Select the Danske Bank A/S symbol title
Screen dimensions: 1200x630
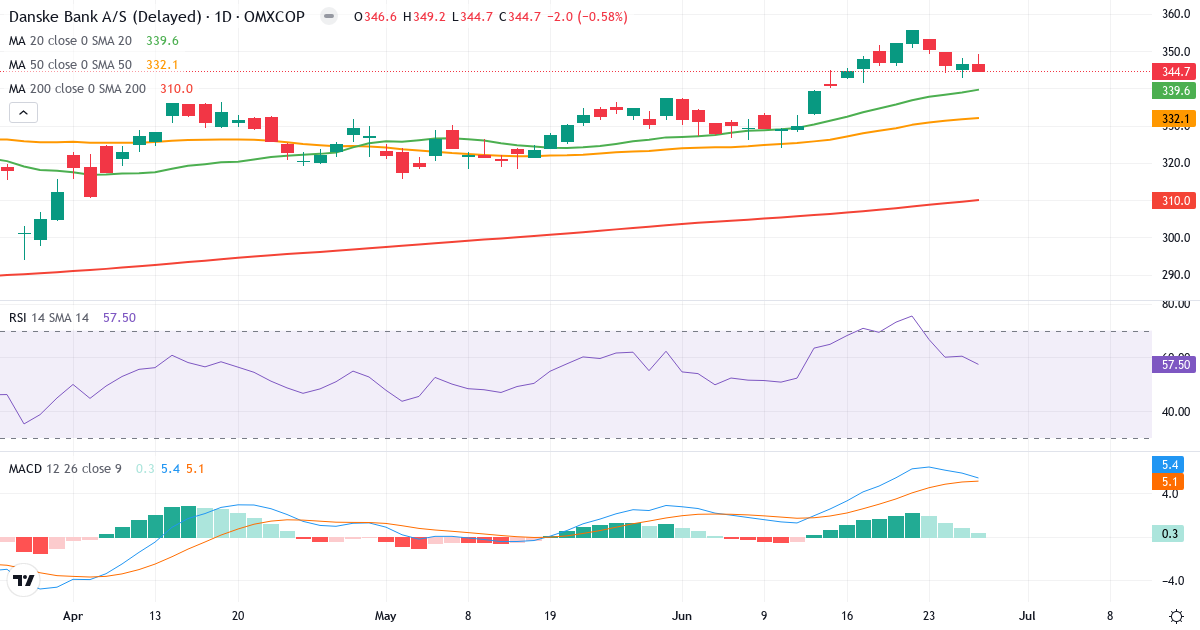158,16
